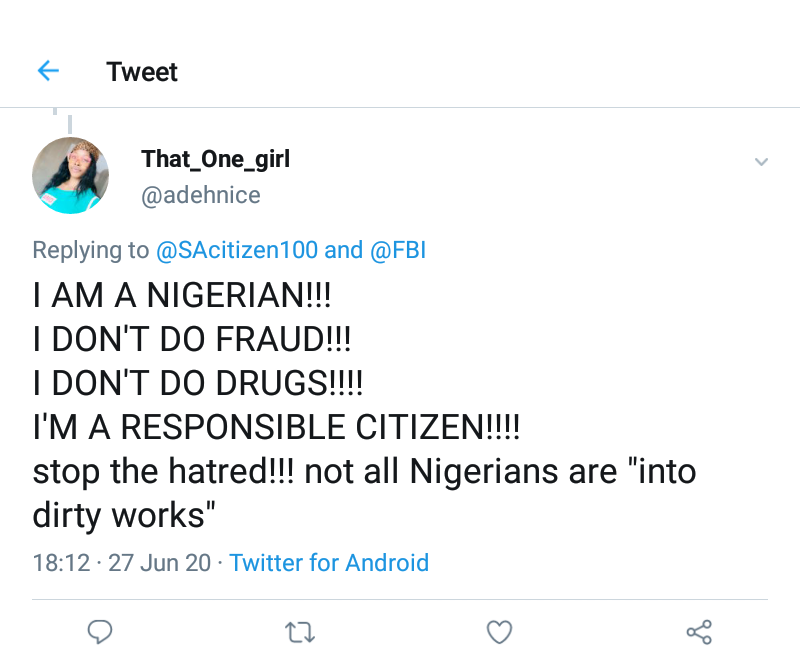Image resolution: width=800 pixels, height=659 pixels.
Task: Retweet this tweet using the arrows icon
Action: click(x=299, y=632)
